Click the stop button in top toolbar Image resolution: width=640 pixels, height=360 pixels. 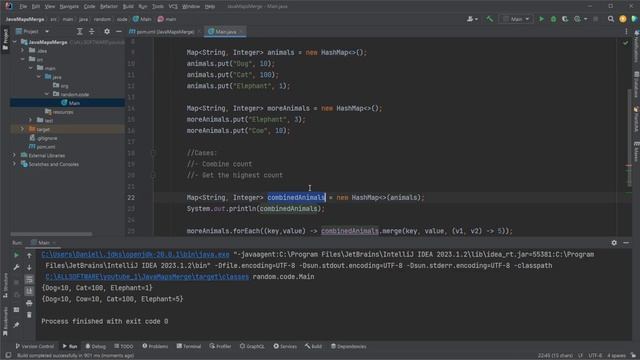tap(596, 19)
